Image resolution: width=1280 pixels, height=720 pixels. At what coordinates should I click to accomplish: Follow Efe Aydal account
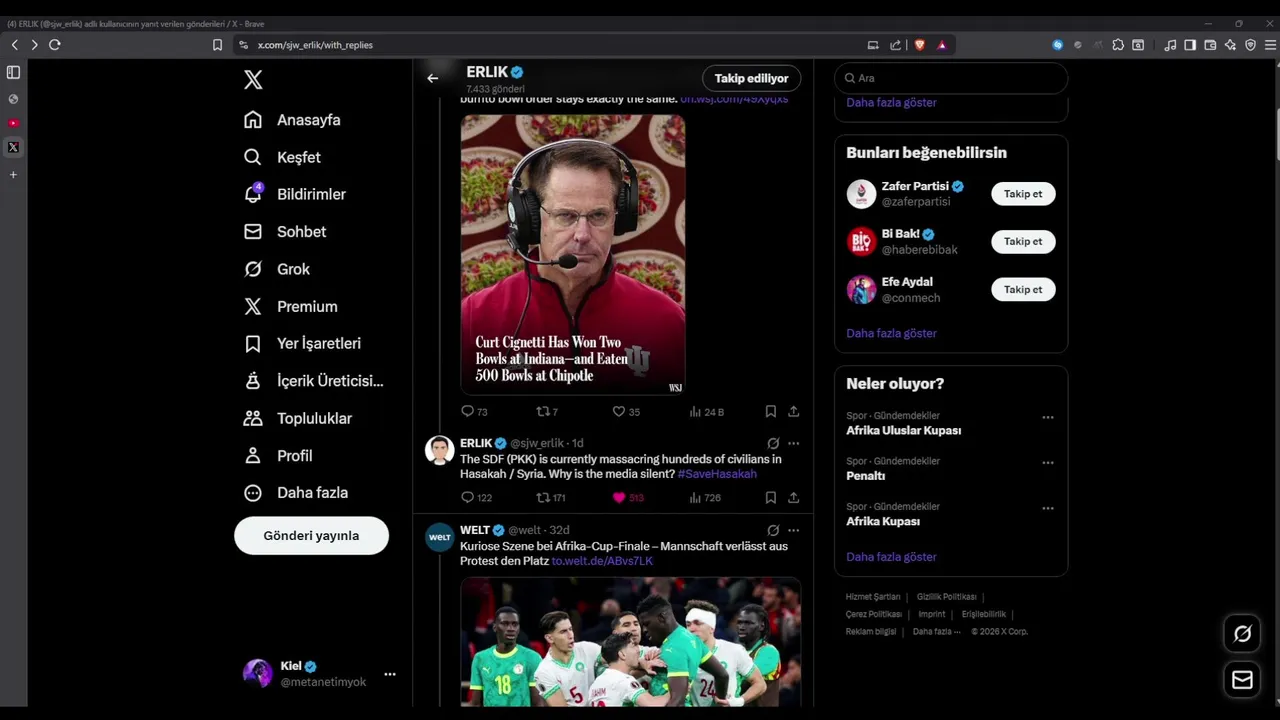point(1023,289)
